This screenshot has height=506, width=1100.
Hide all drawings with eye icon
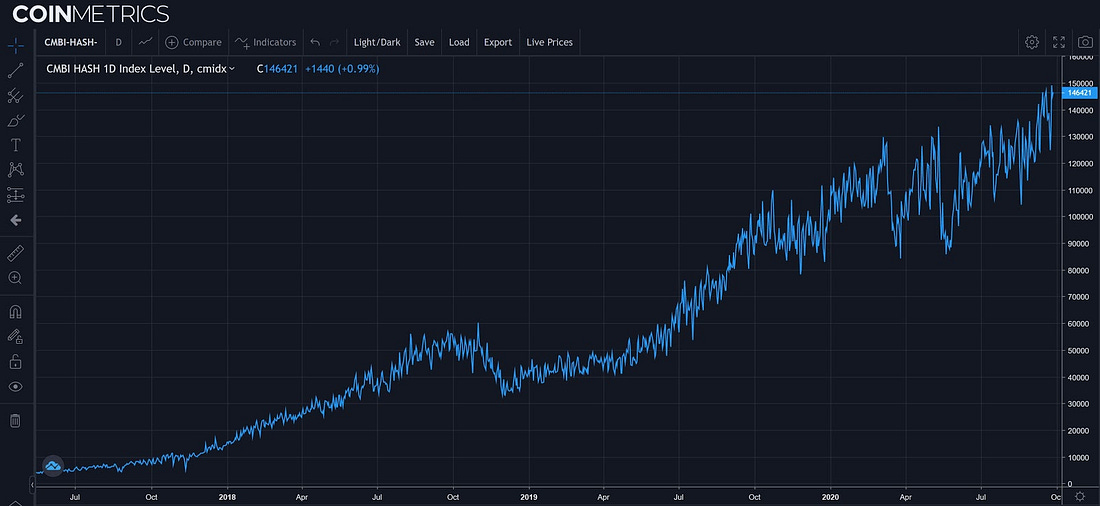point(15,387)
